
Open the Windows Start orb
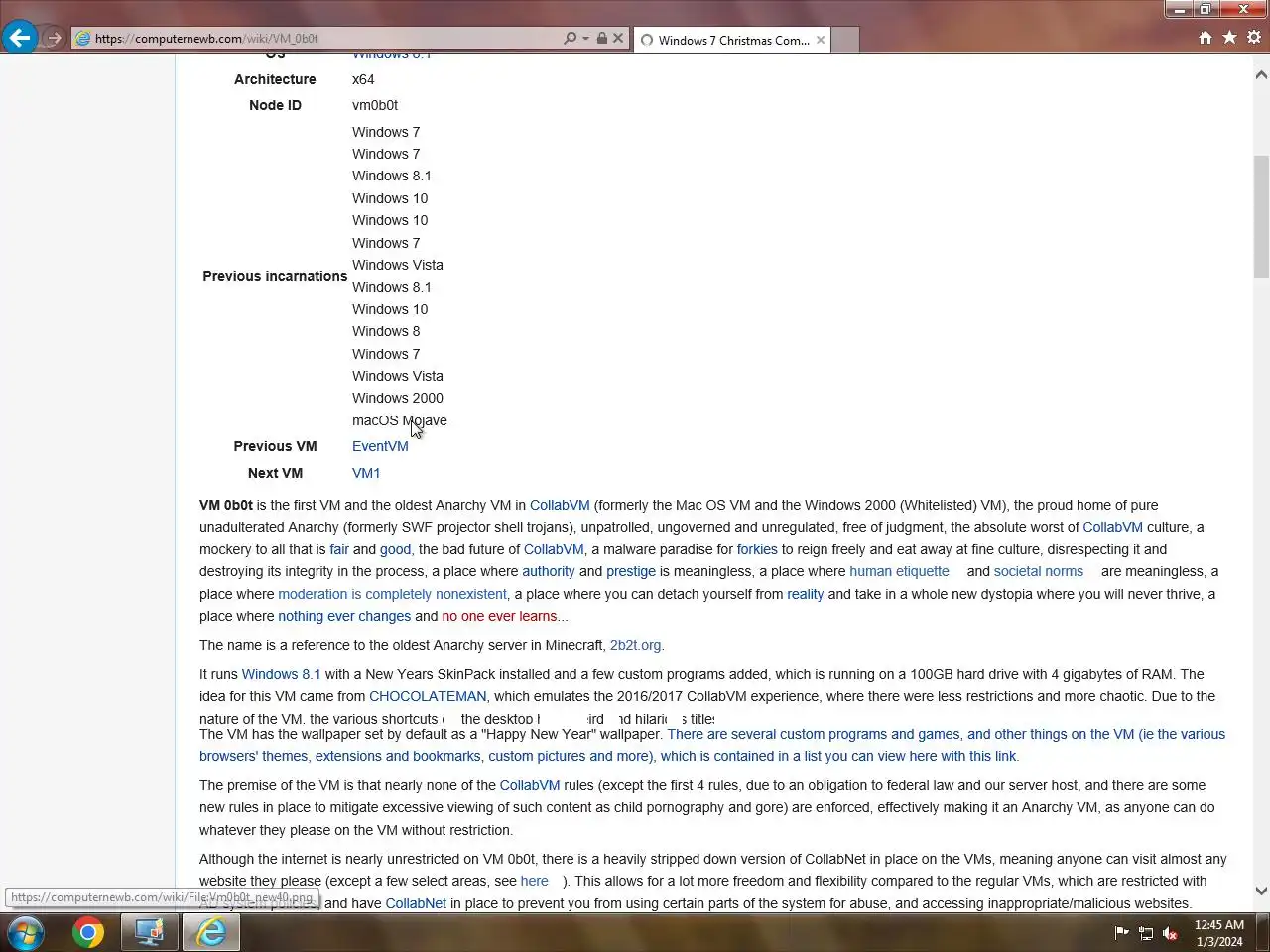point(26,933)
